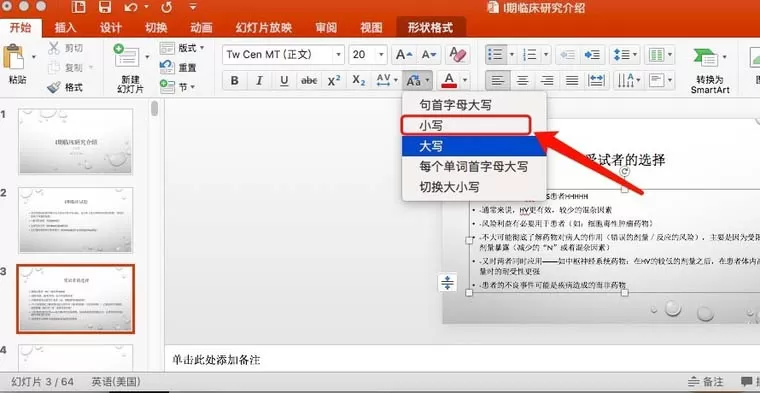The image size is (760, 393).
Task: Open the 审阅 tab
Action: click(326, 27)
